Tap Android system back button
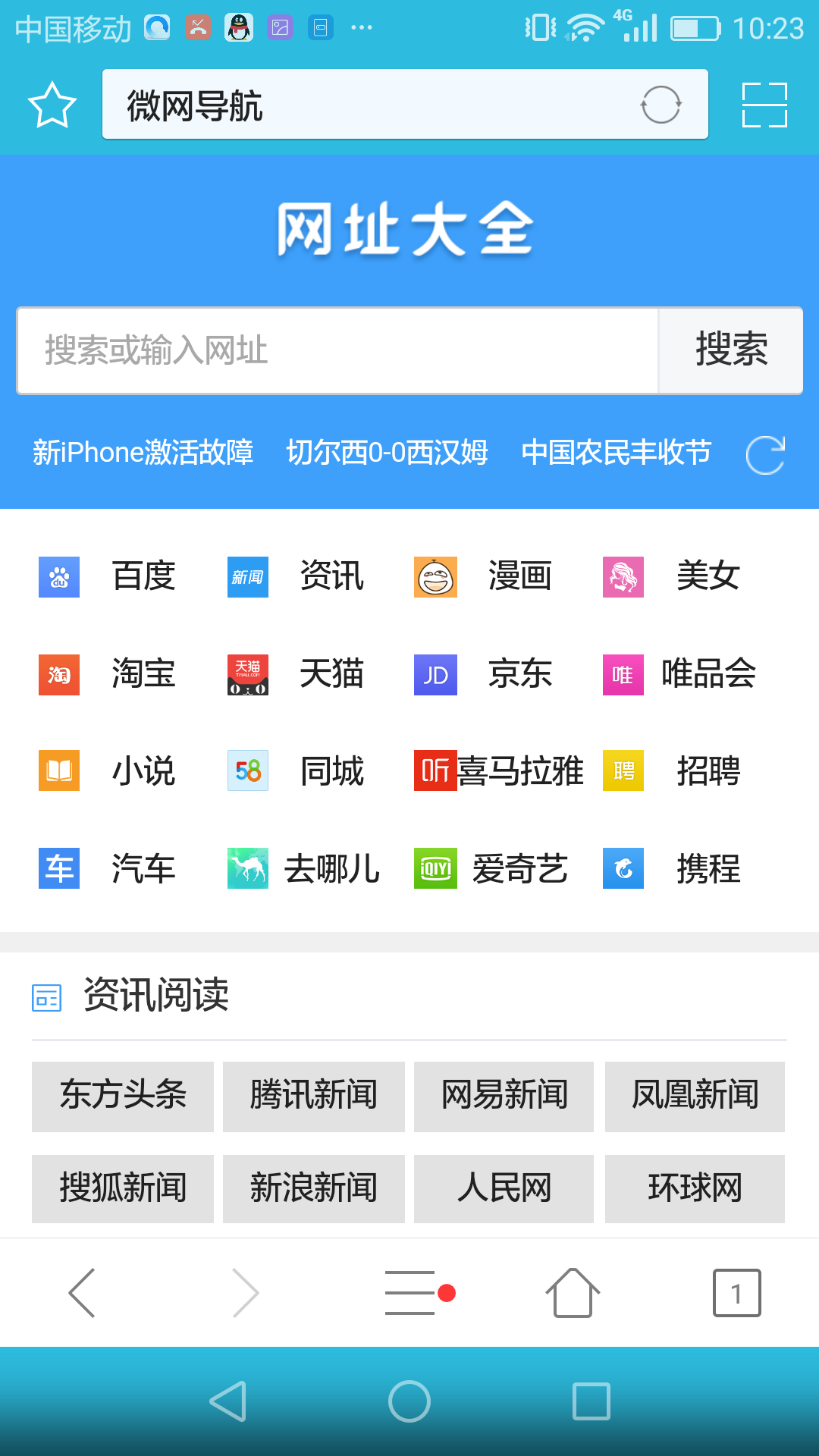Viewport: 819px width, 1456px height. tap(228, 1401)
